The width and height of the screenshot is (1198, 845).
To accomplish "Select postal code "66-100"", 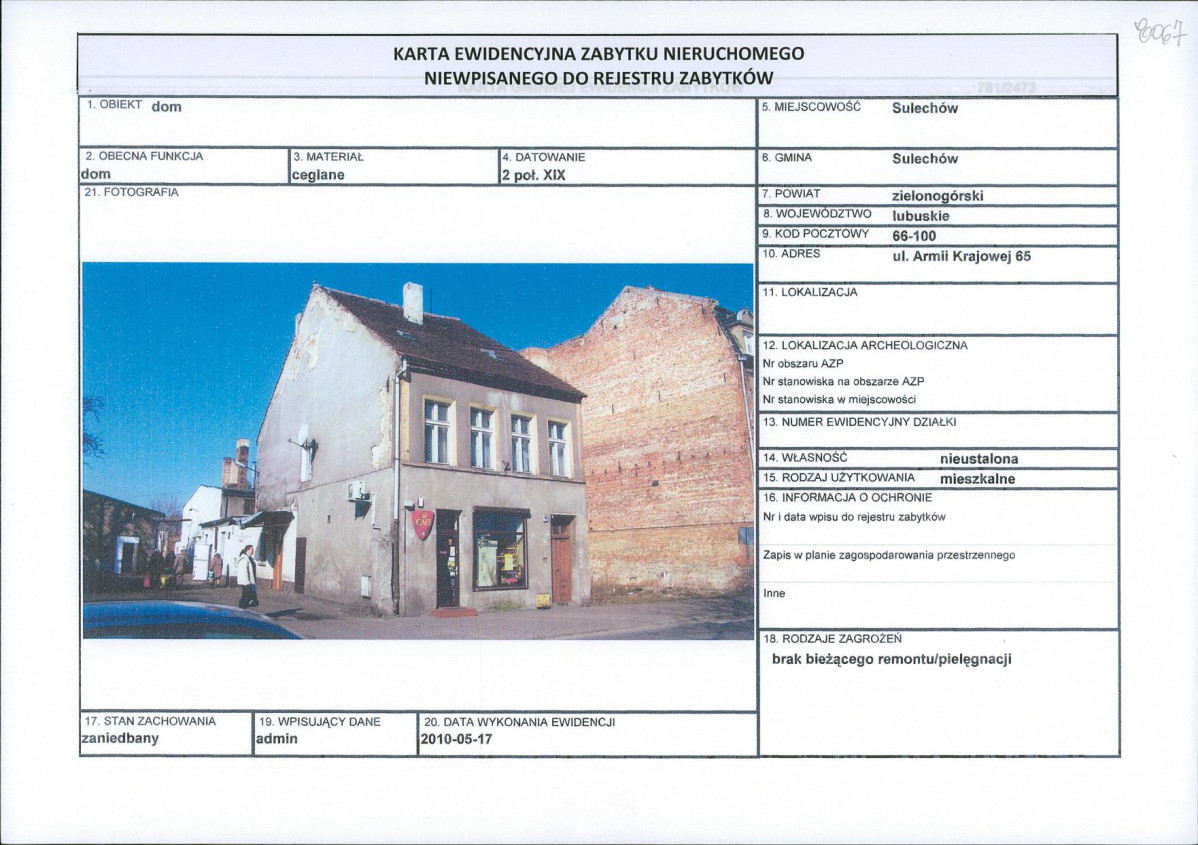I will [914, 235].
